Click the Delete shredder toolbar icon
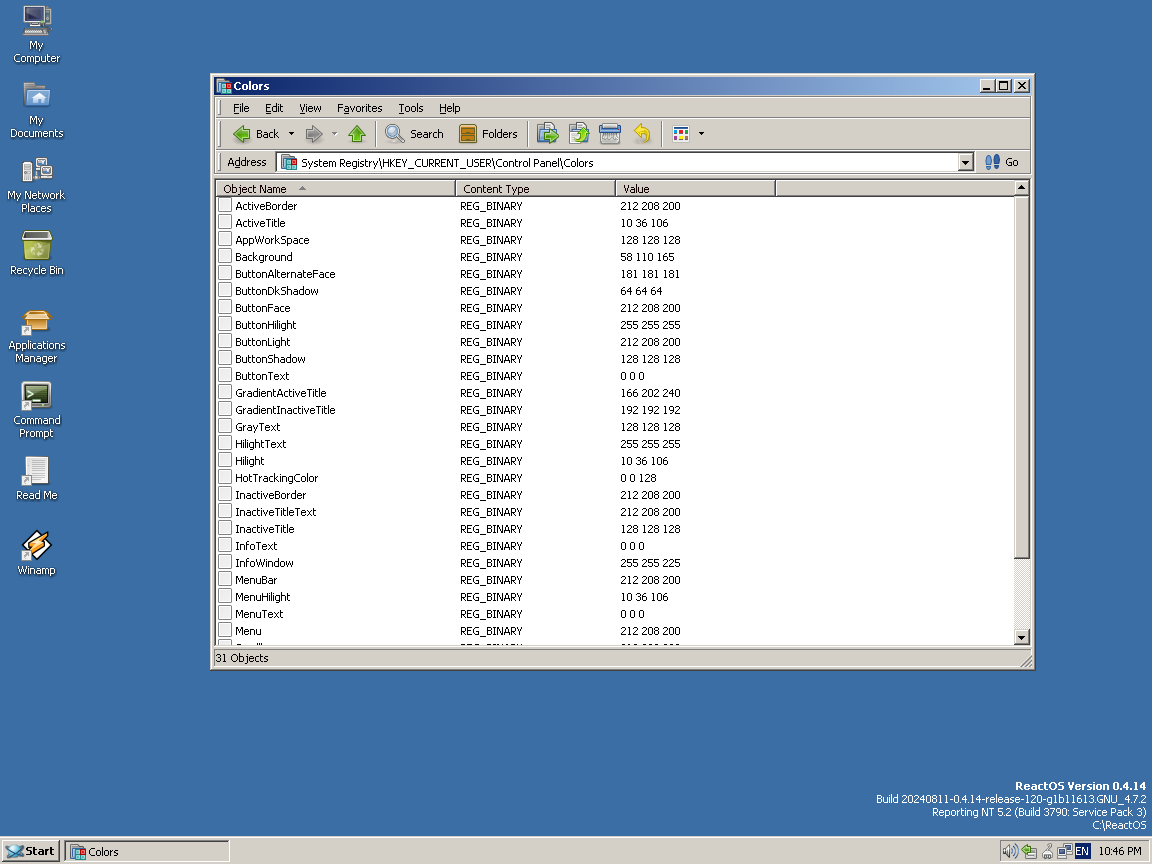Viewport: 1152px width, 864px height. click(x=610, y=134)
